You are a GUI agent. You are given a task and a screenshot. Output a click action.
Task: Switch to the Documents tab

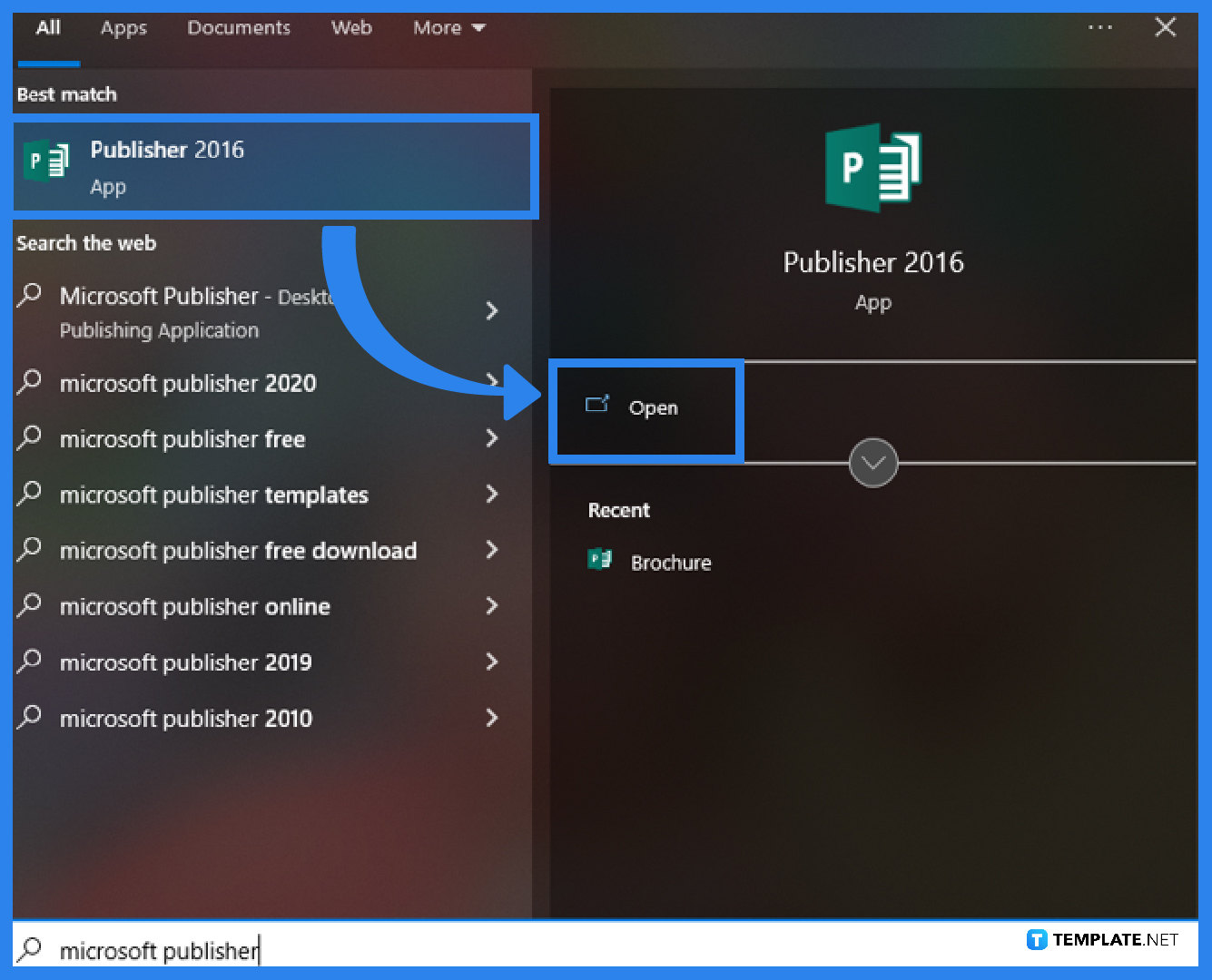pos(239,27)
